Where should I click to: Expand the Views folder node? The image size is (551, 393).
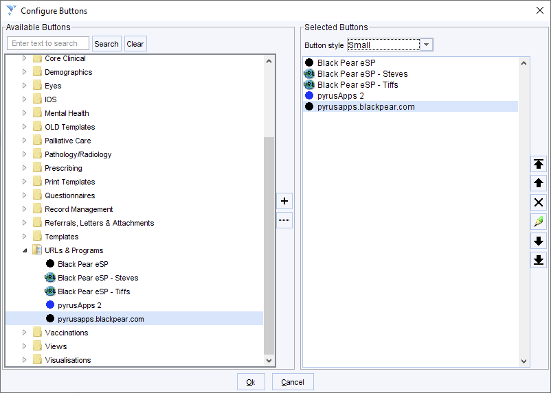tap(24, 346)
